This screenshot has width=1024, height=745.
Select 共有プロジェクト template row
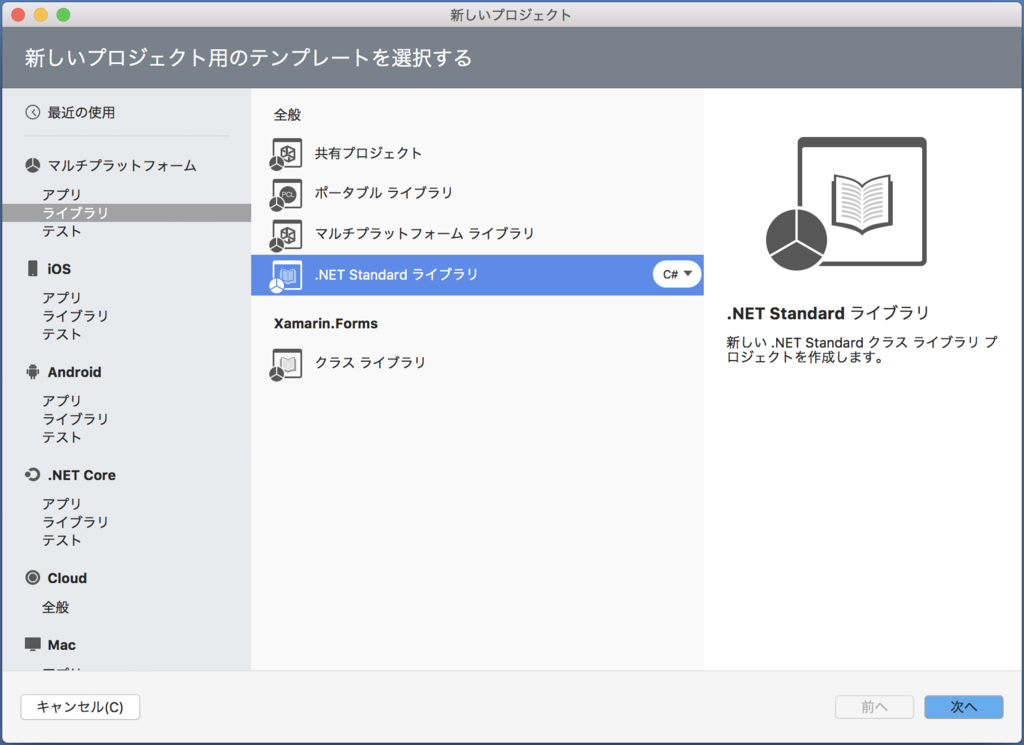point(477,154)
